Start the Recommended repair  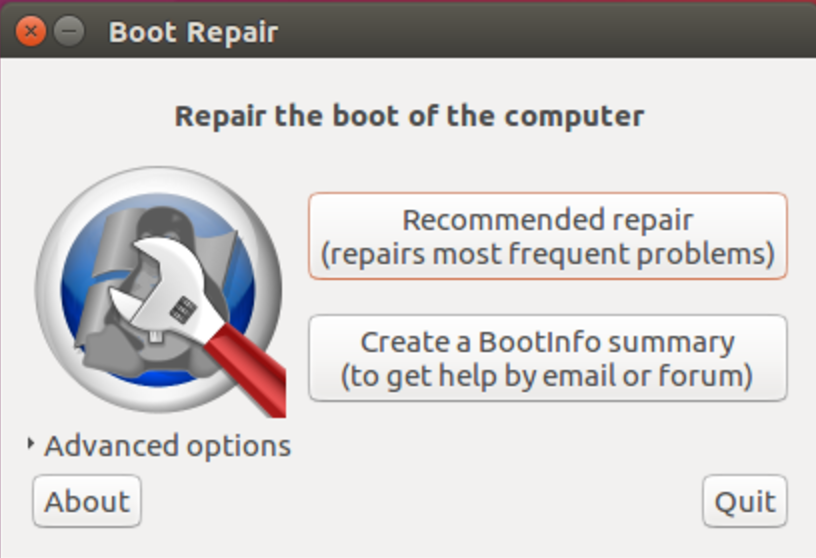click(x=548, y=236)
